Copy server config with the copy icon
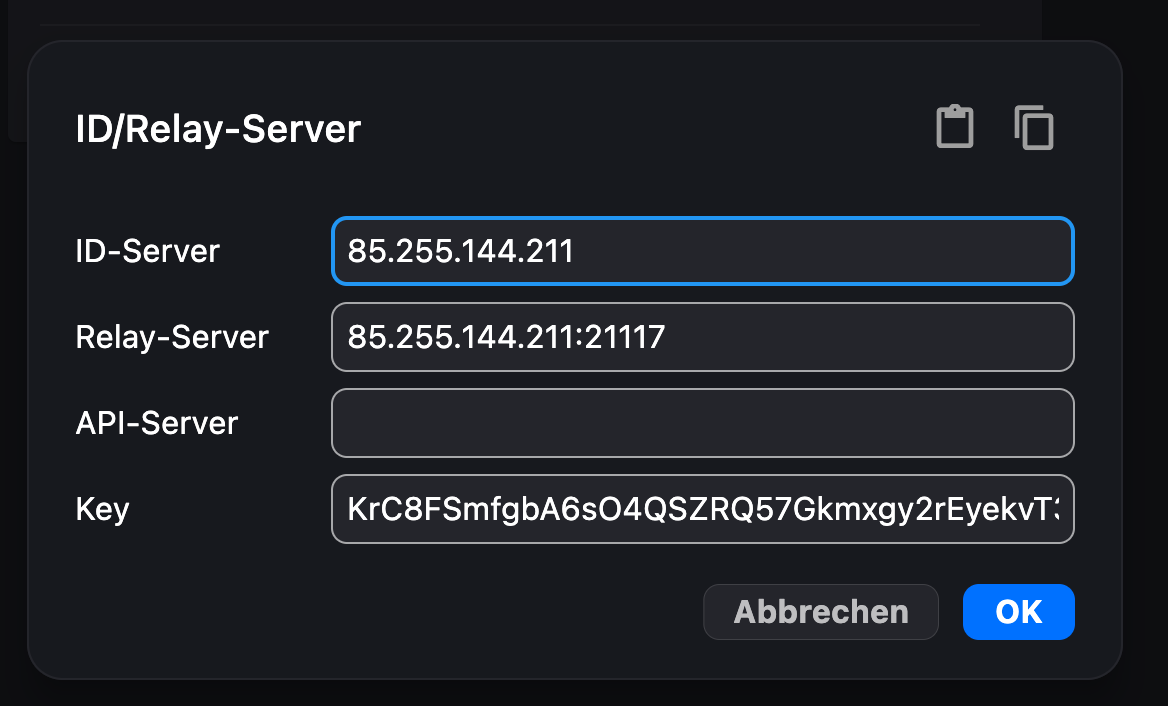The image size is (1168, 706). [1034, 128]
